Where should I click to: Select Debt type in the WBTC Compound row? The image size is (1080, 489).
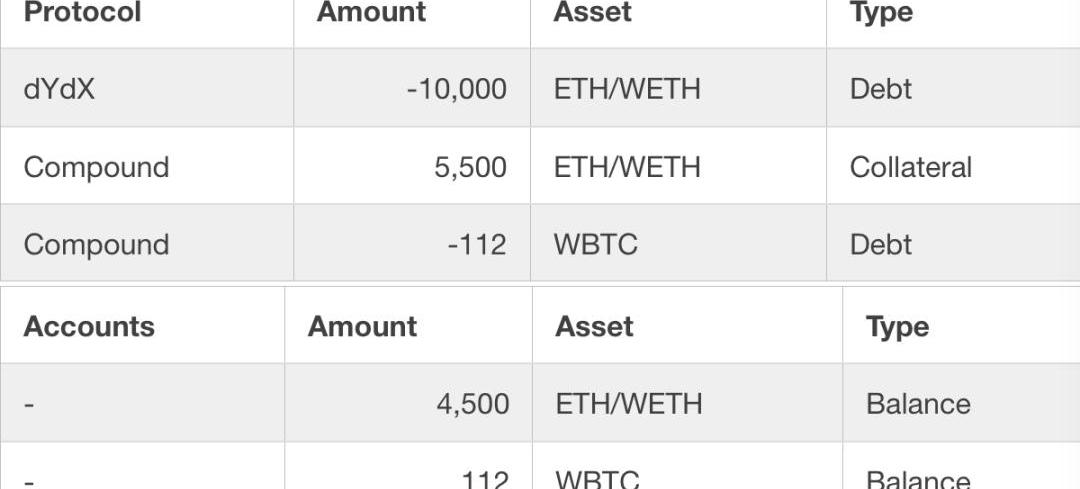pos(880,245)
